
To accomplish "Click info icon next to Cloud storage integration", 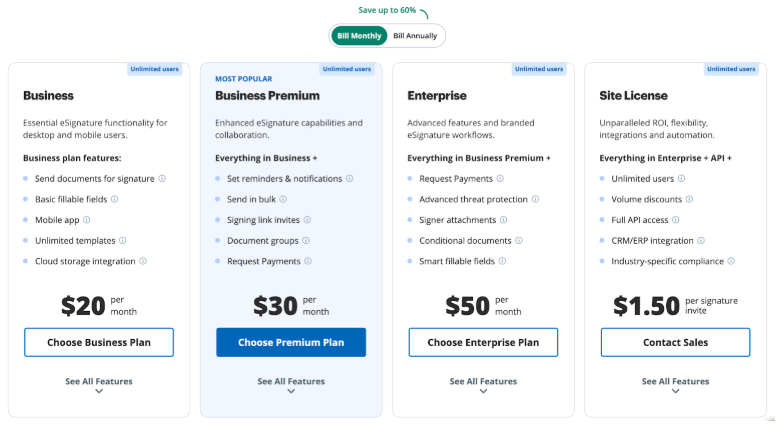I will [x=143, y=261].
